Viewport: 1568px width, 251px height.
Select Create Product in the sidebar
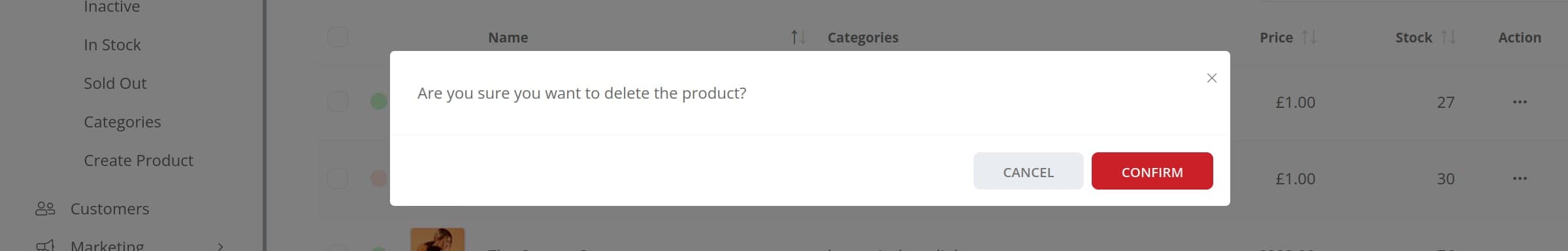(139, 160)
